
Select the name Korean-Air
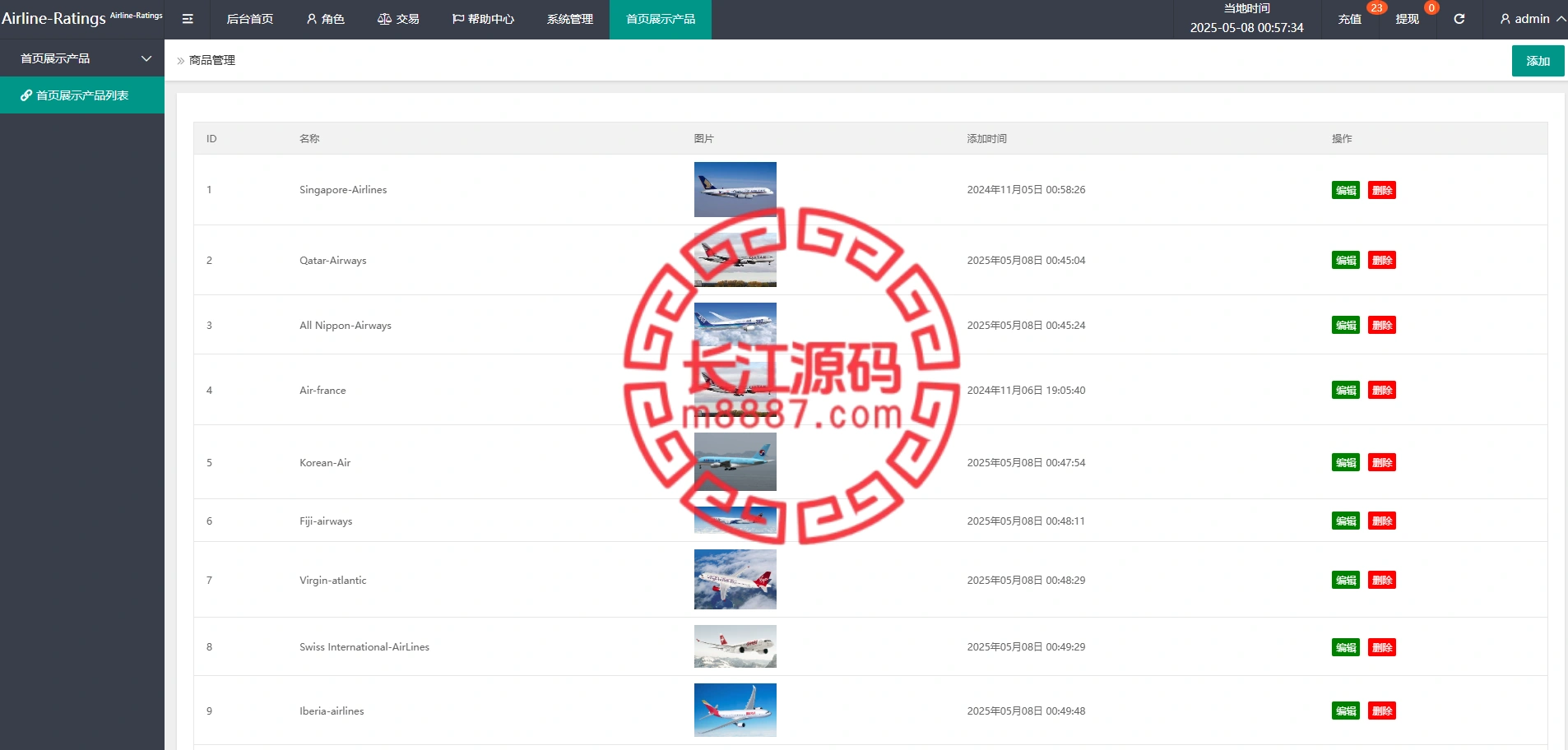point(325,462)
